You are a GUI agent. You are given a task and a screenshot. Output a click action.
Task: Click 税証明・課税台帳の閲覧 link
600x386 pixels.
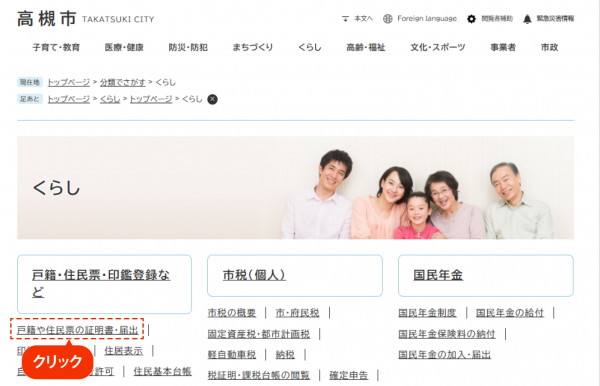click(259, 375)
